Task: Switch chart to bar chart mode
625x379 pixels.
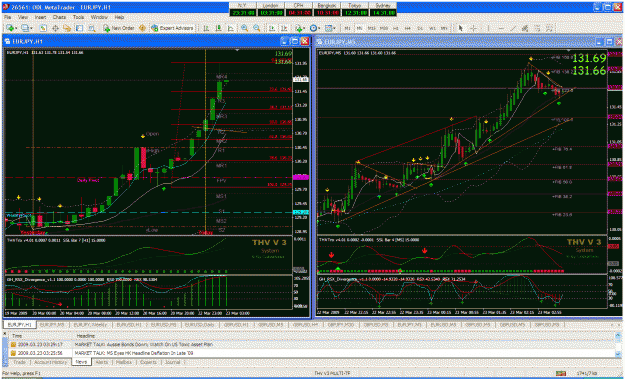Action: 206,28
